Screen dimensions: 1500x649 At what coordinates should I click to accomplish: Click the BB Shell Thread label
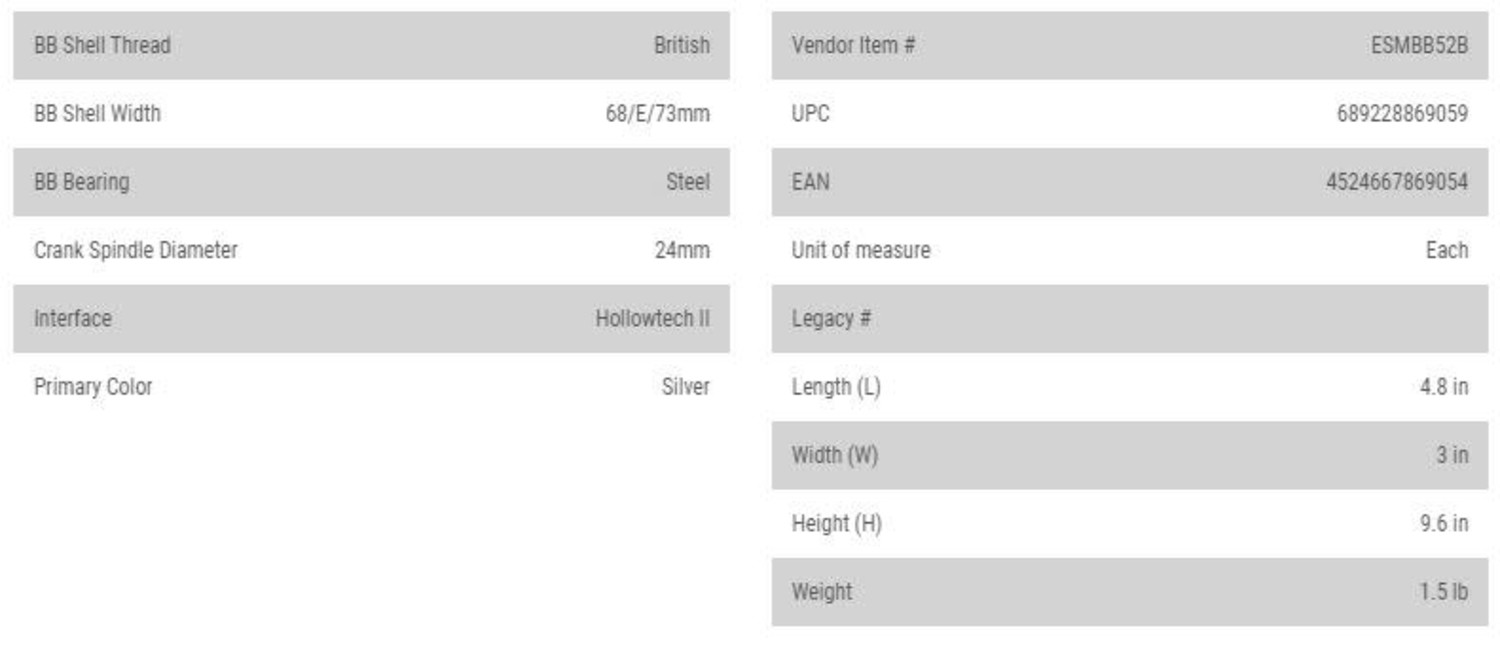[102, 45]
